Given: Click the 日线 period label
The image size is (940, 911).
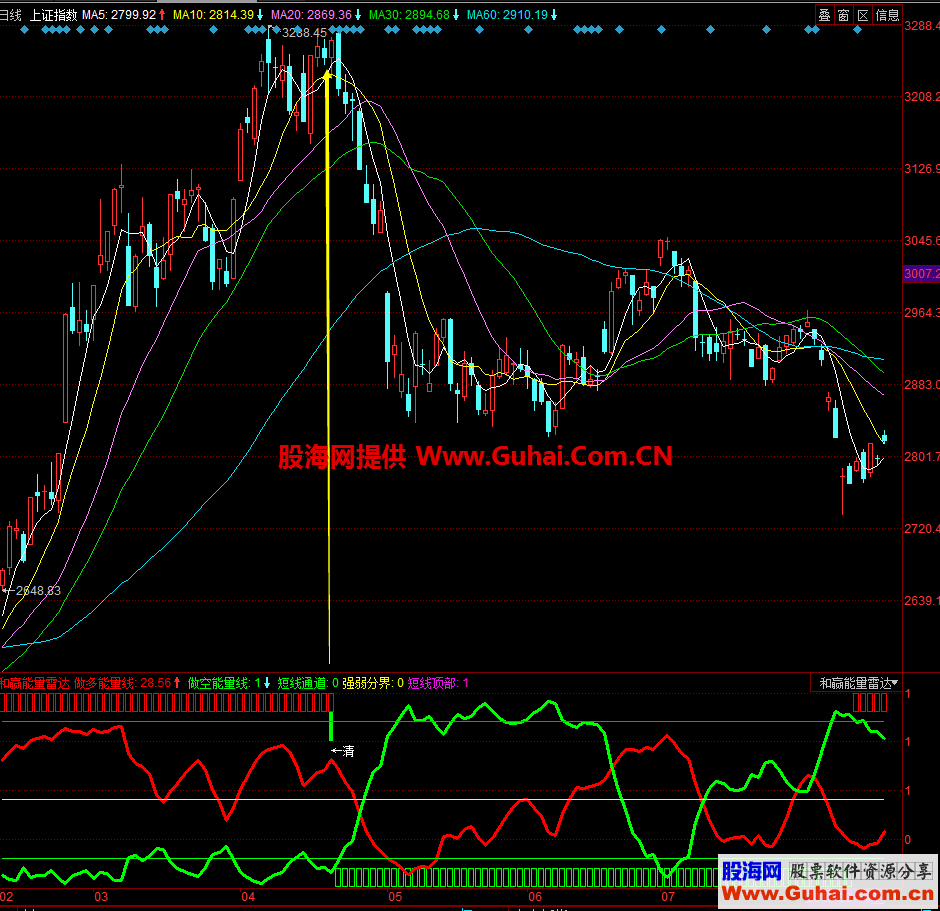Looking at the screenshot, I should click(10, 15).
